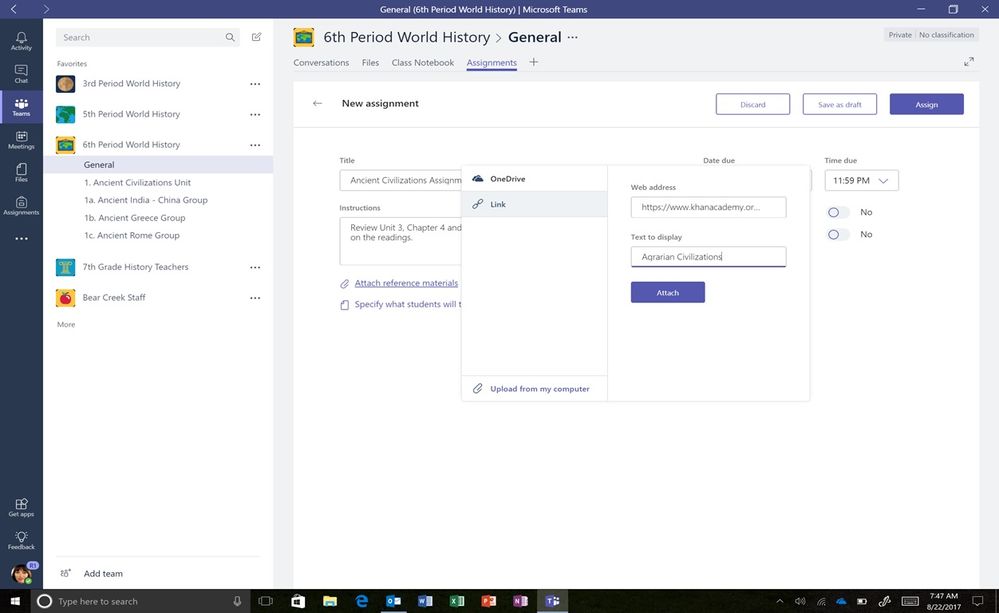This screenshot has width=999, height=613.
Task: Select the Teams icon in rail
Action: click(x=21, y=106)
